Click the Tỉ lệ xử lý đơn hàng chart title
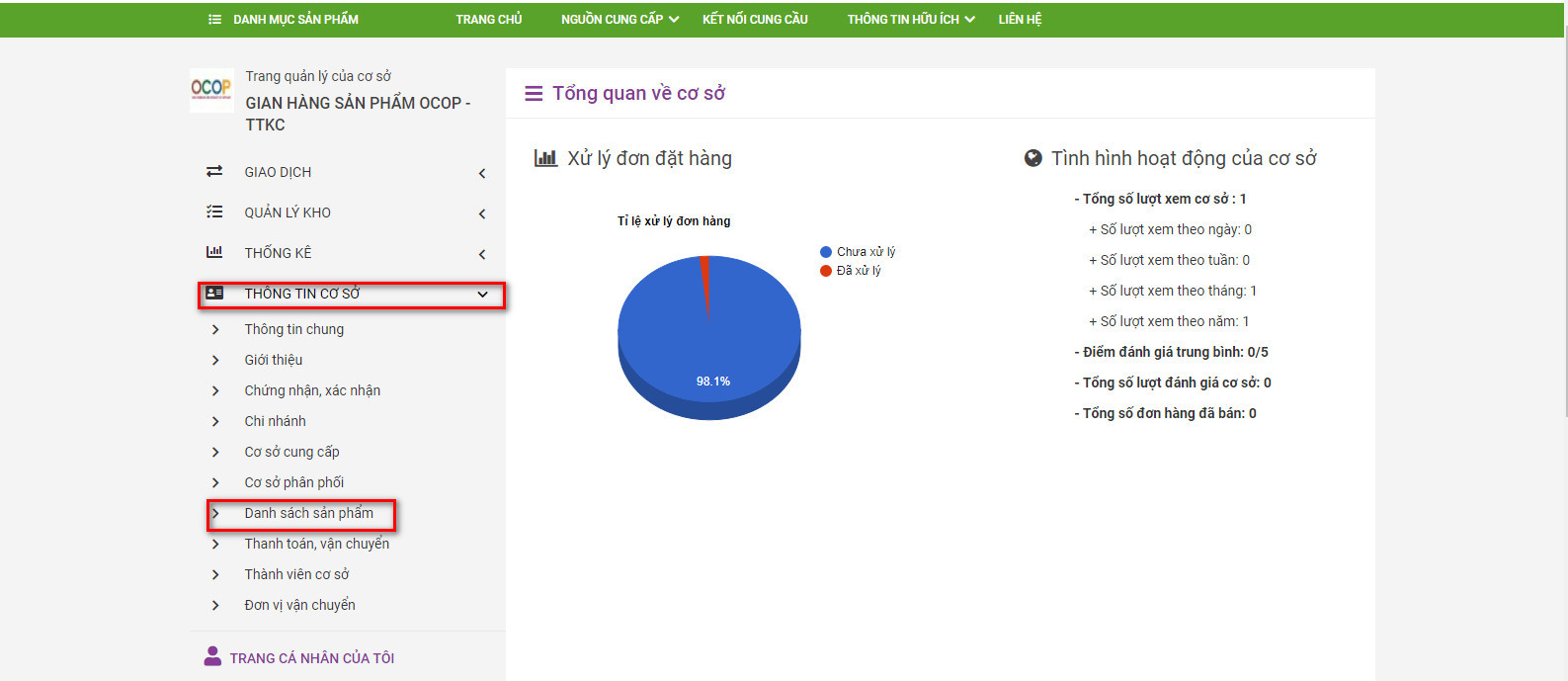The image size is (1568, 681). pos(674,221)
